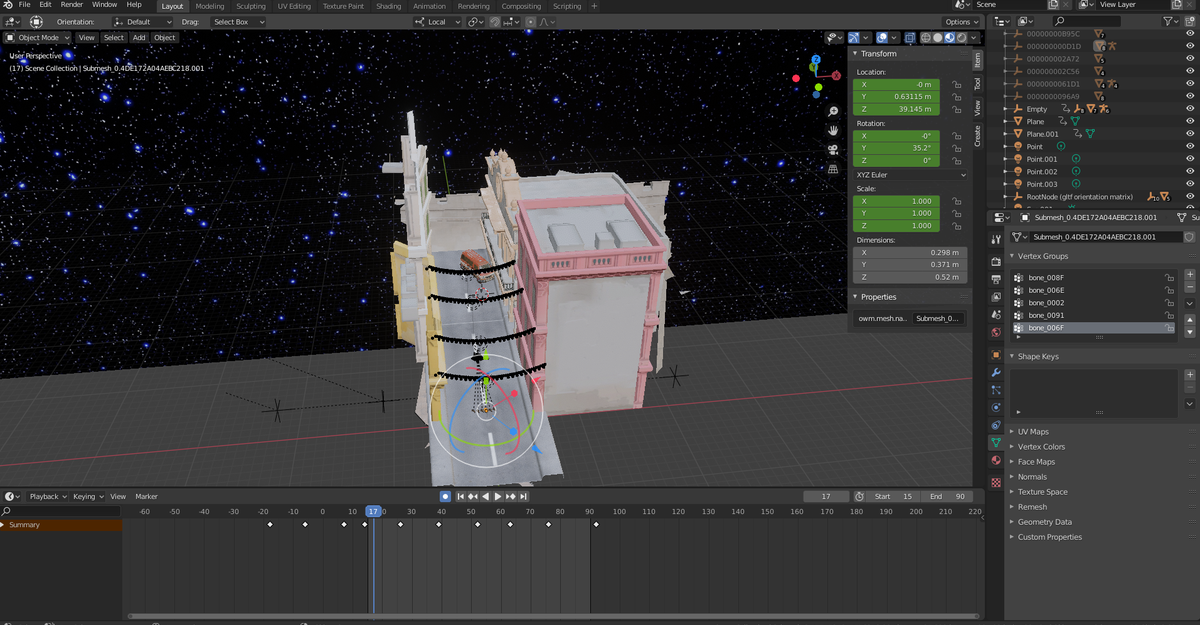Screen dimensions: 1200x625
Task: Open the Material properties tab icon
Action: click(996, 461)
